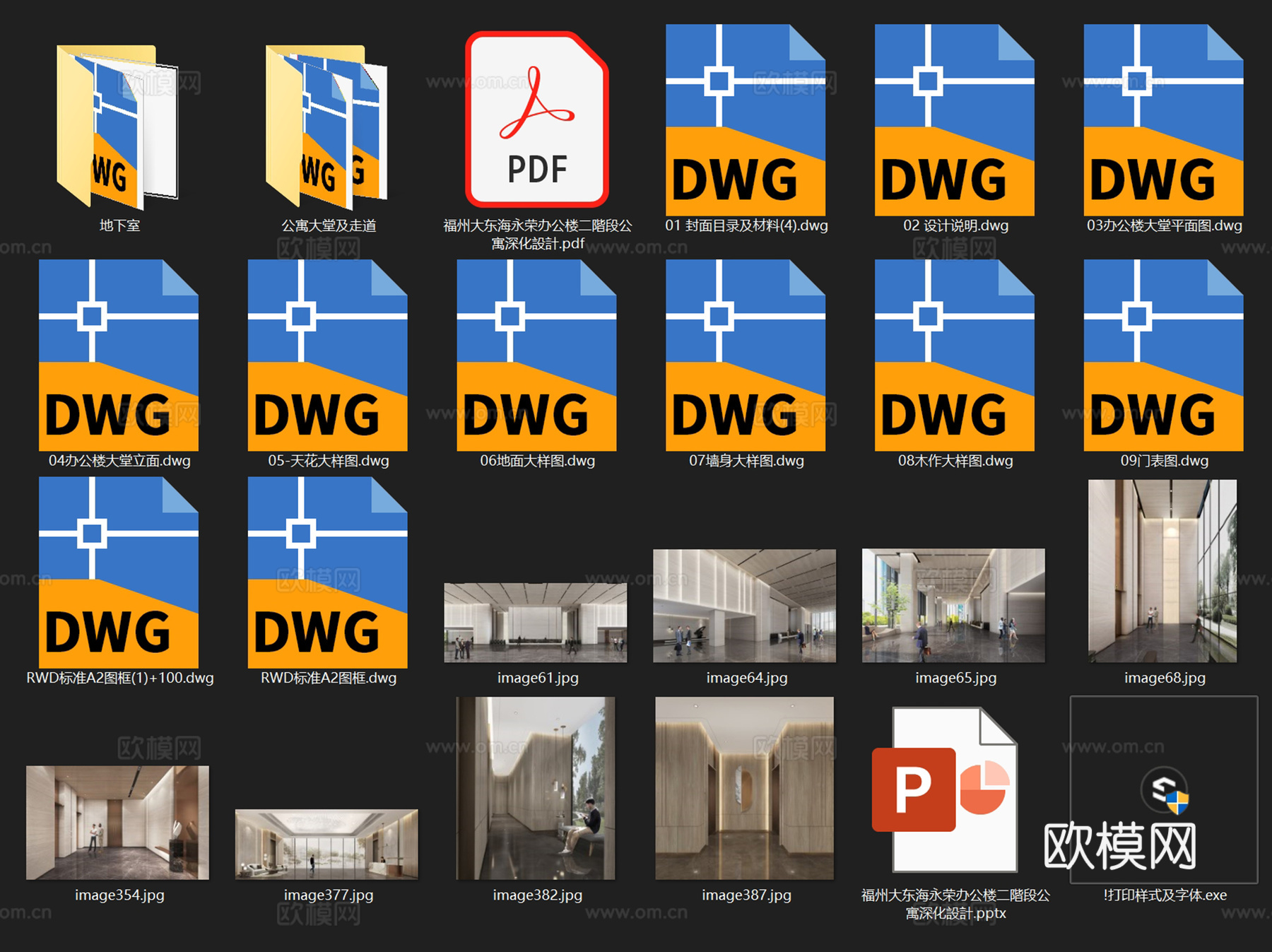The height and width of the screenshot is (952, 1272).
Task: Select the 09门表图.dwg icon
Action: point(1164,355)
